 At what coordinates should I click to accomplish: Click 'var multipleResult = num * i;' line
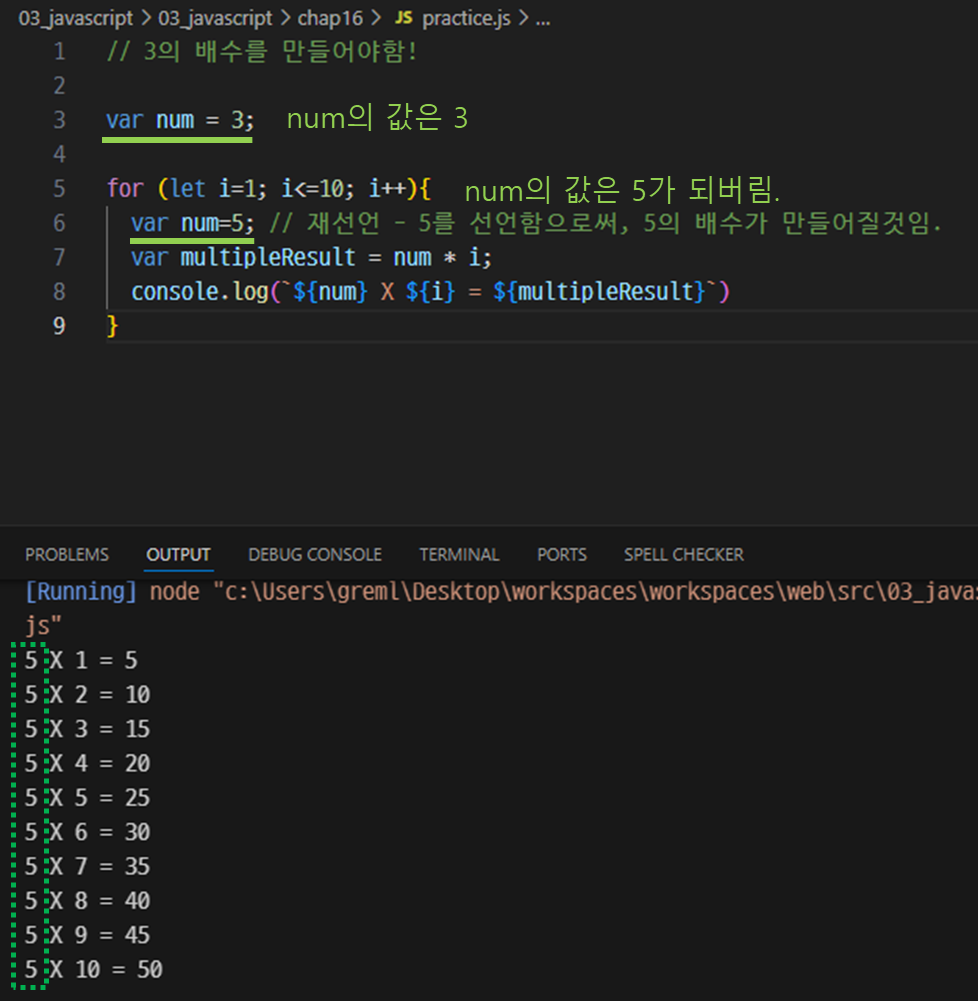[x=311, y=257]
